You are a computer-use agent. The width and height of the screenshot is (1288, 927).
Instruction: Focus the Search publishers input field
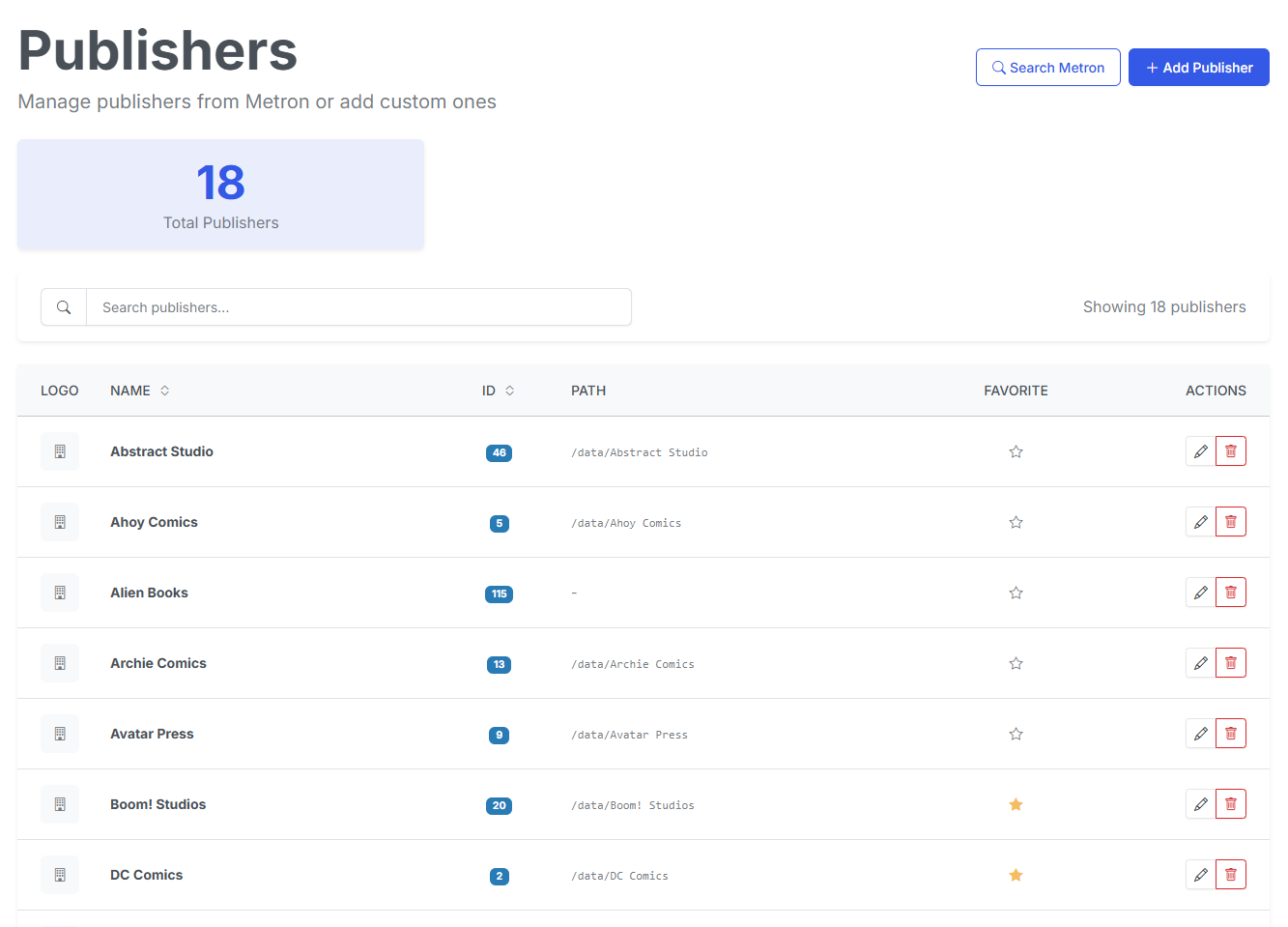click(358, 307)
